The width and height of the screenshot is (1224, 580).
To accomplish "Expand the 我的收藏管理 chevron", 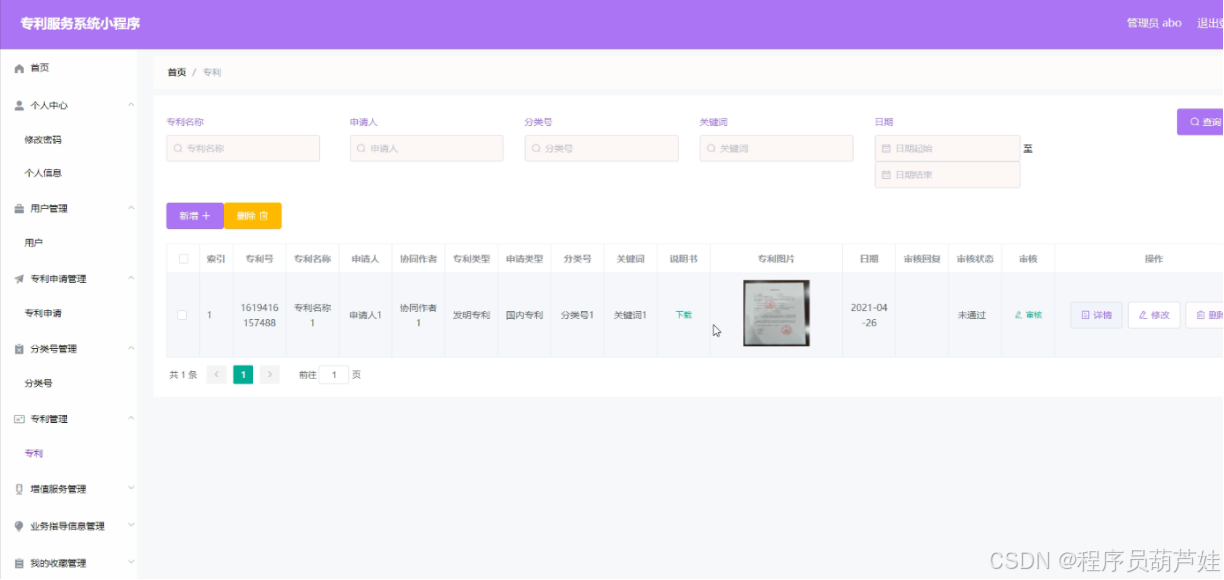I will pyautogui.click(x=131, y=563).
